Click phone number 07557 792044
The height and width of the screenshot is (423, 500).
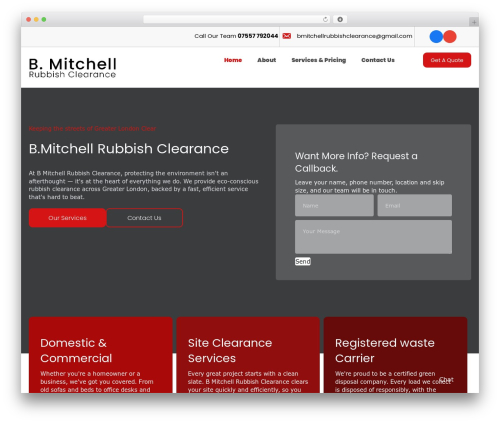tap(258, 36)
